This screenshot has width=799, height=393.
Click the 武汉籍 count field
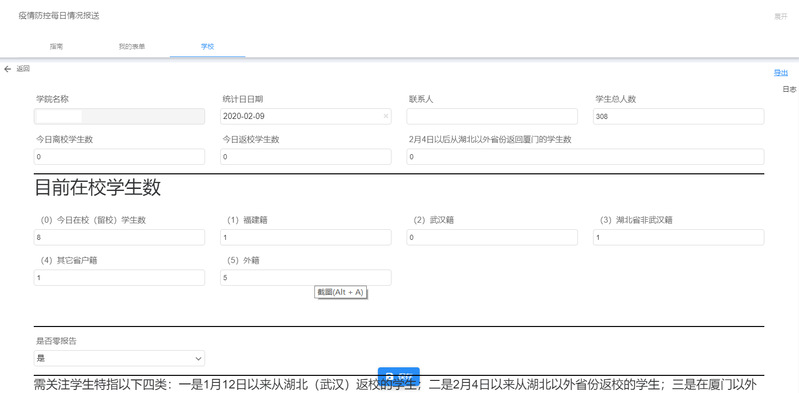492,237
